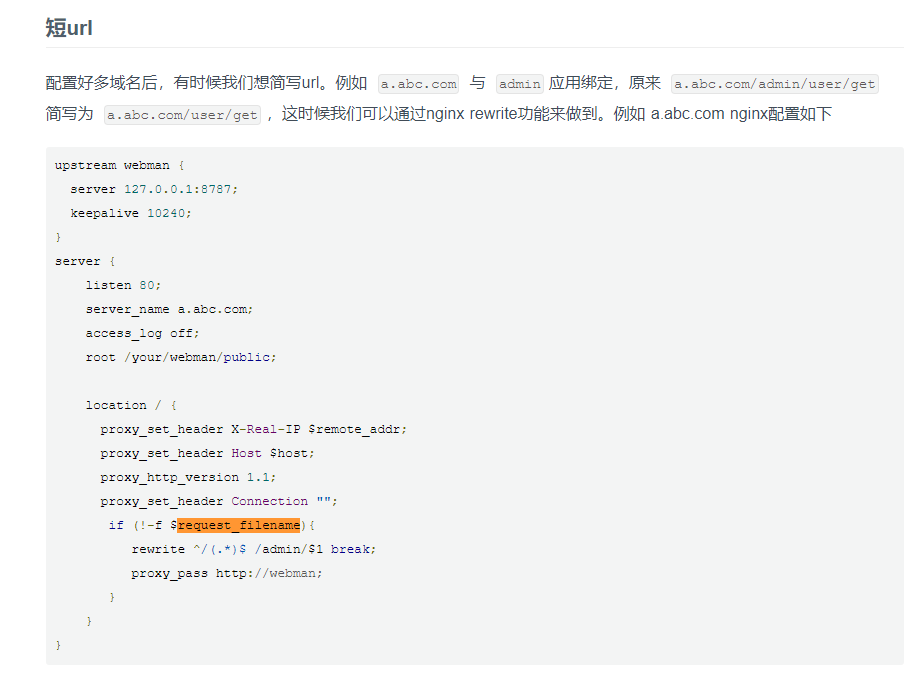Click proxy_pass http://webman; line
Image resolution: width=919 pixels, height=683 pixels.
click(227, 574)
